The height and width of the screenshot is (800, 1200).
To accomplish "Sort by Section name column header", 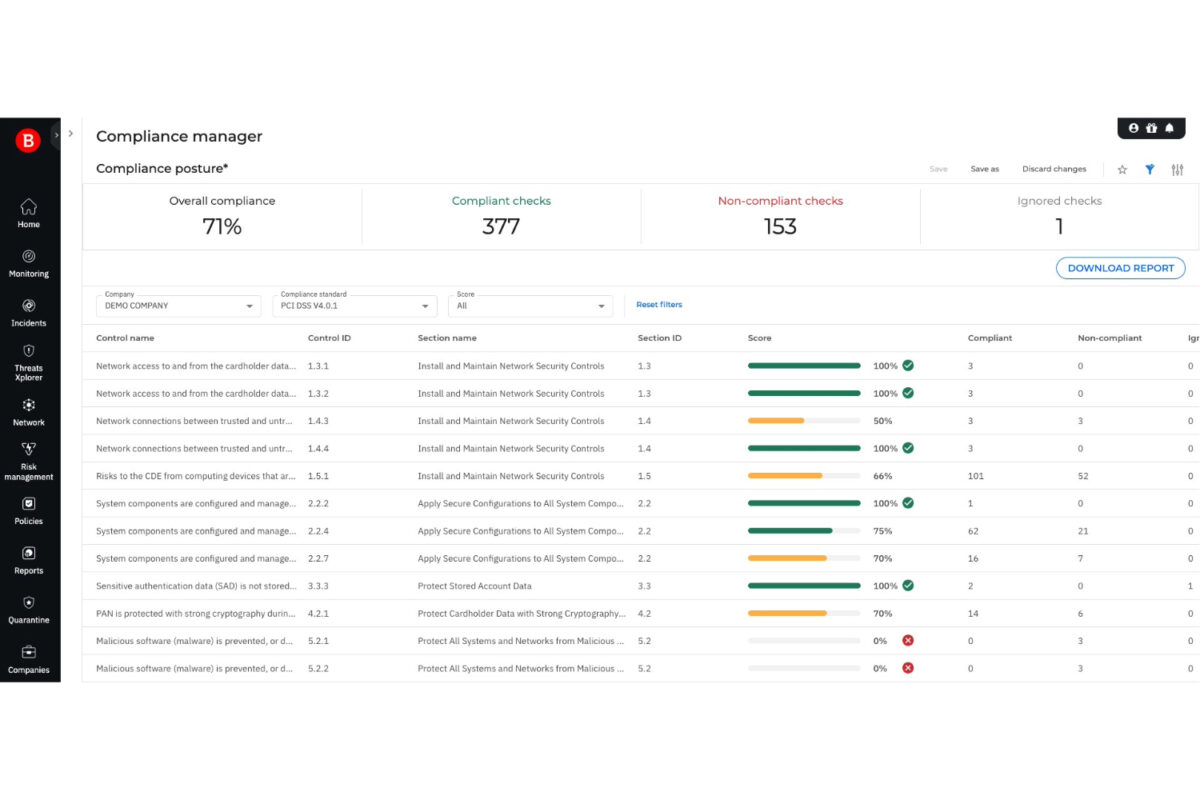I will point(447,338).
